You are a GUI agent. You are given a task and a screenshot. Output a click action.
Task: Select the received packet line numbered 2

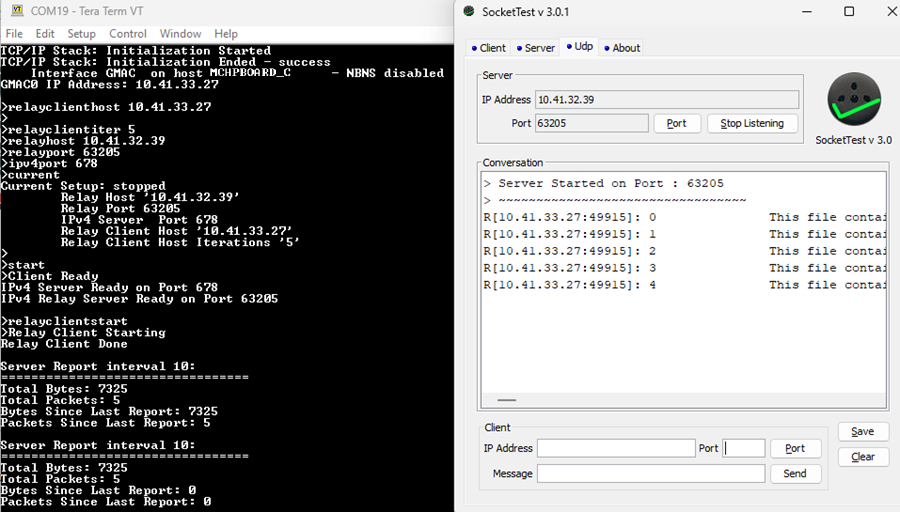point(684,251)
